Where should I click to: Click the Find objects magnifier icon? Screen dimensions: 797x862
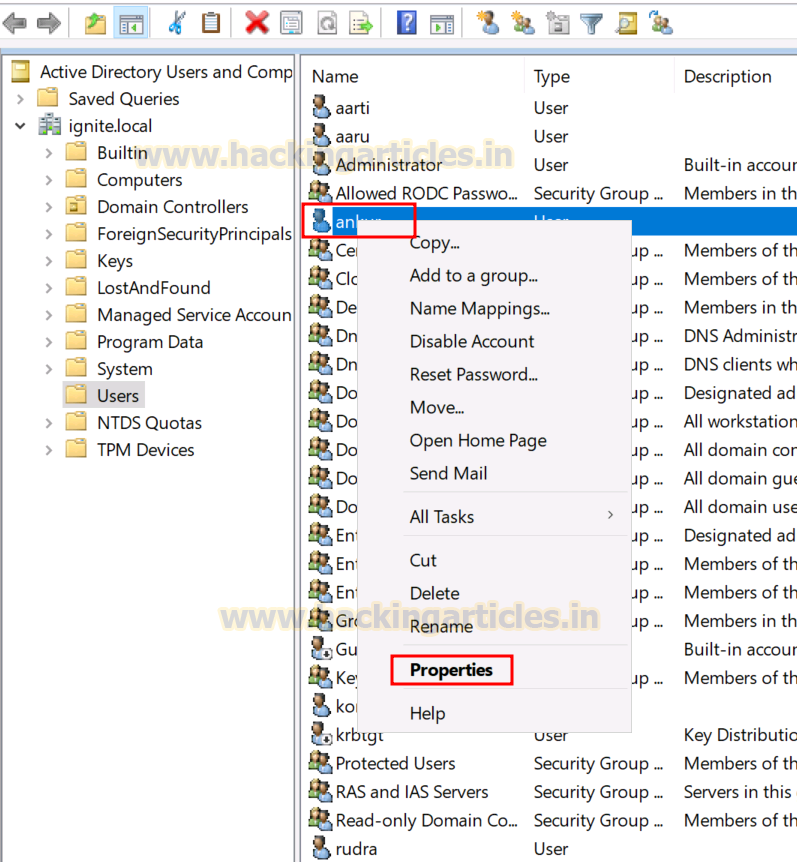coord(626,23)
